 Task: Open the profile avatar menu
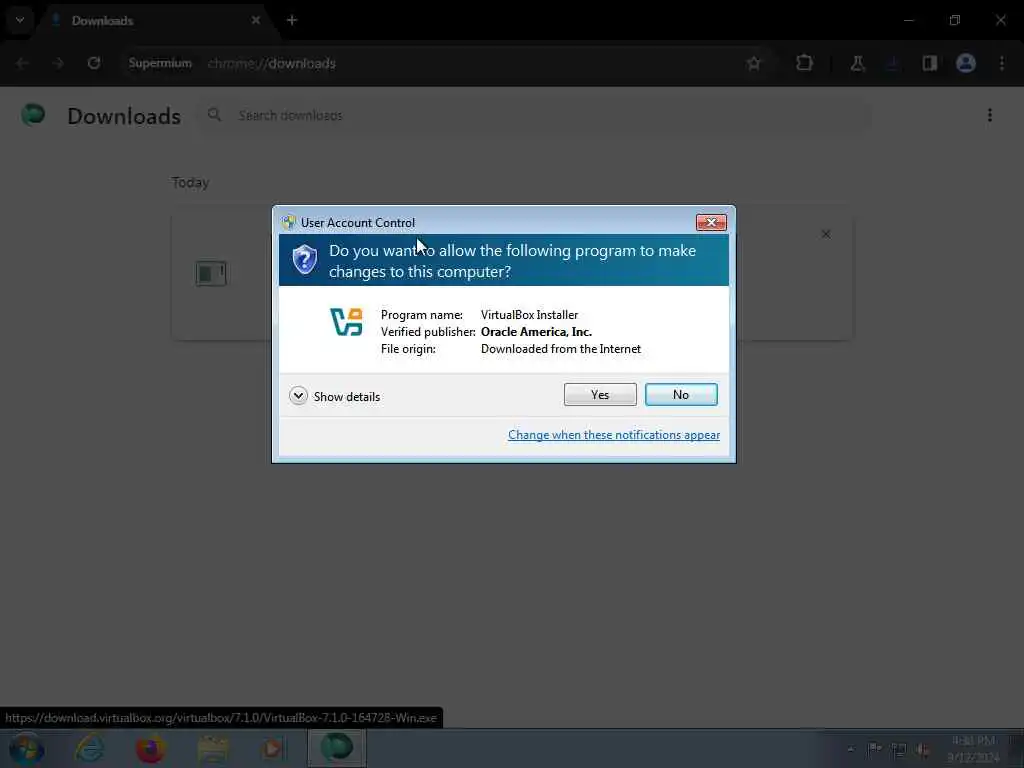click(965, 63)
